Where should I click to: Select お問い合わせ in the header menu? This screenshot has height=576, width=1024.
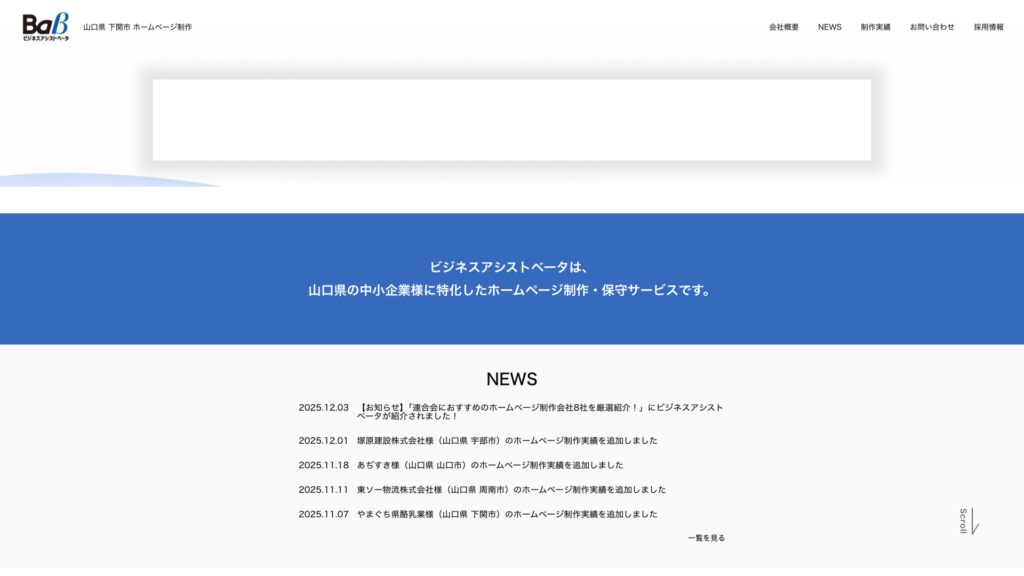pyautogui.click(x=931, y=27)
